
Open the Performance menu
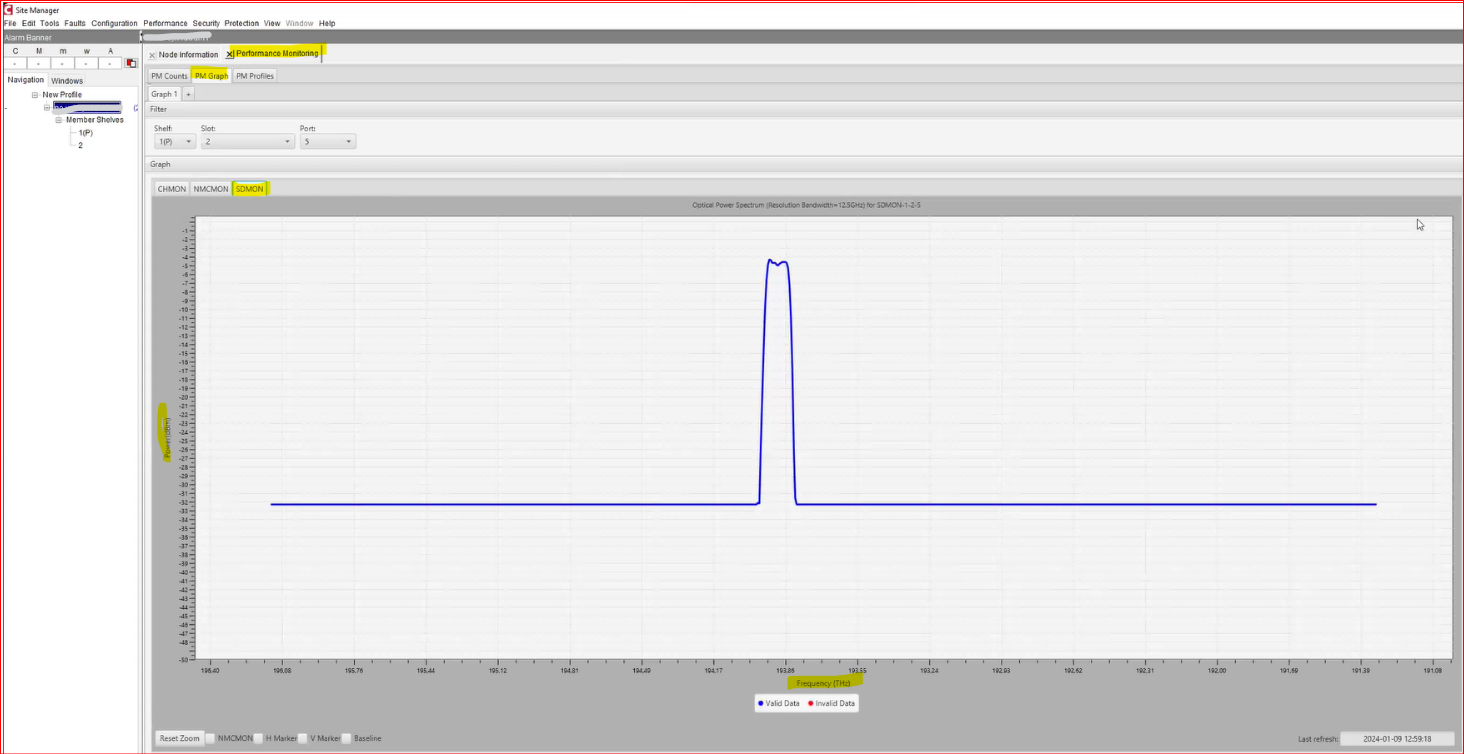(x=165, y=23)
